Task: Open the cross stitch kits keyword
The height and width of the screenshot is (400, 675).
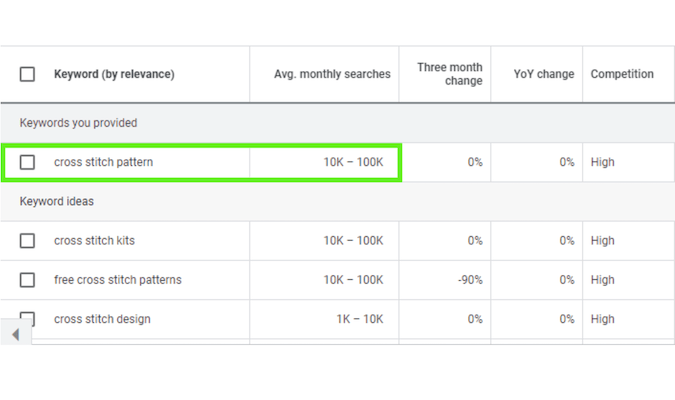Action: (94, 241)
